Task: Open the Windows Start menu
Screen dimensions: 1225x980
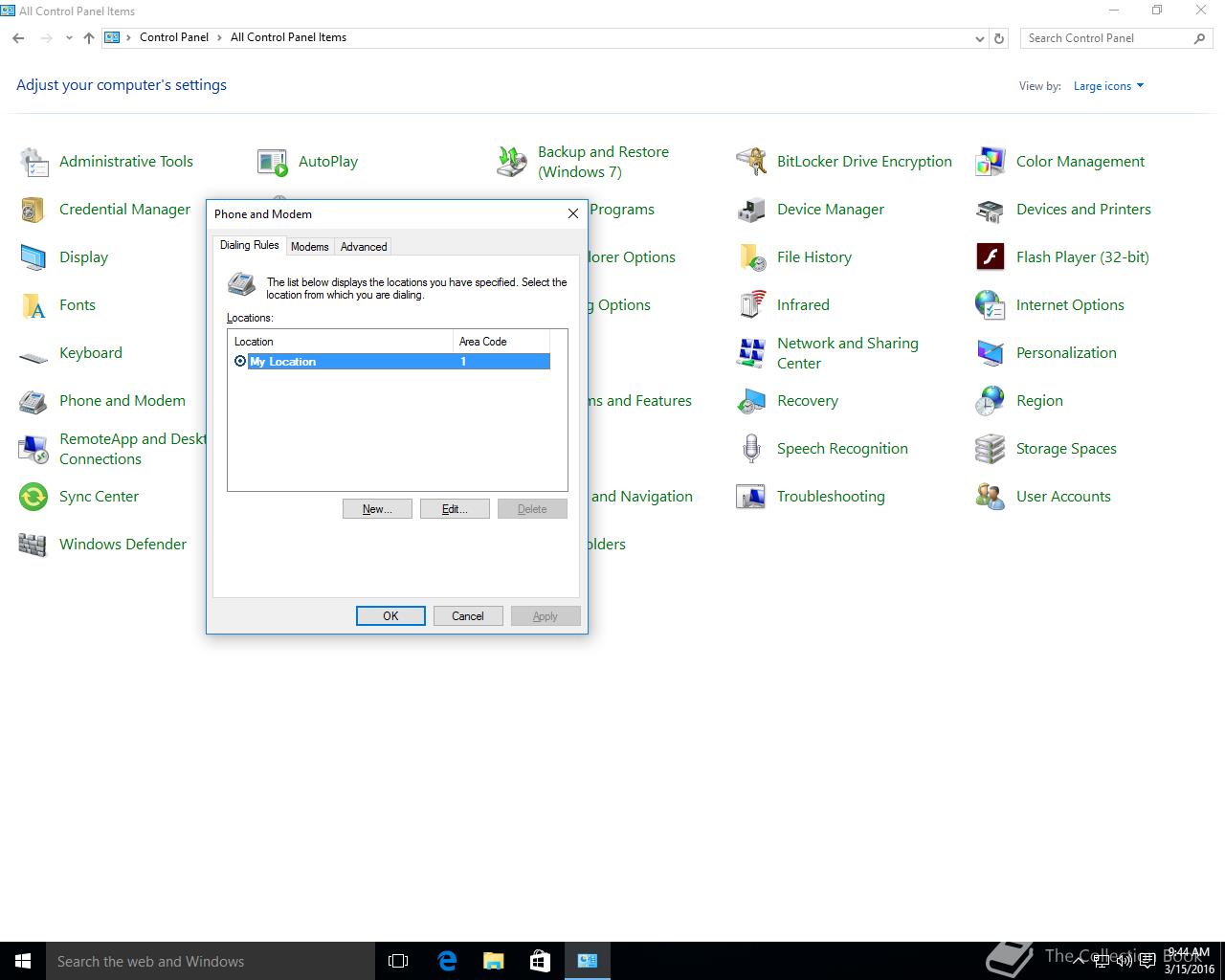Action: click(x=23, y=961)
